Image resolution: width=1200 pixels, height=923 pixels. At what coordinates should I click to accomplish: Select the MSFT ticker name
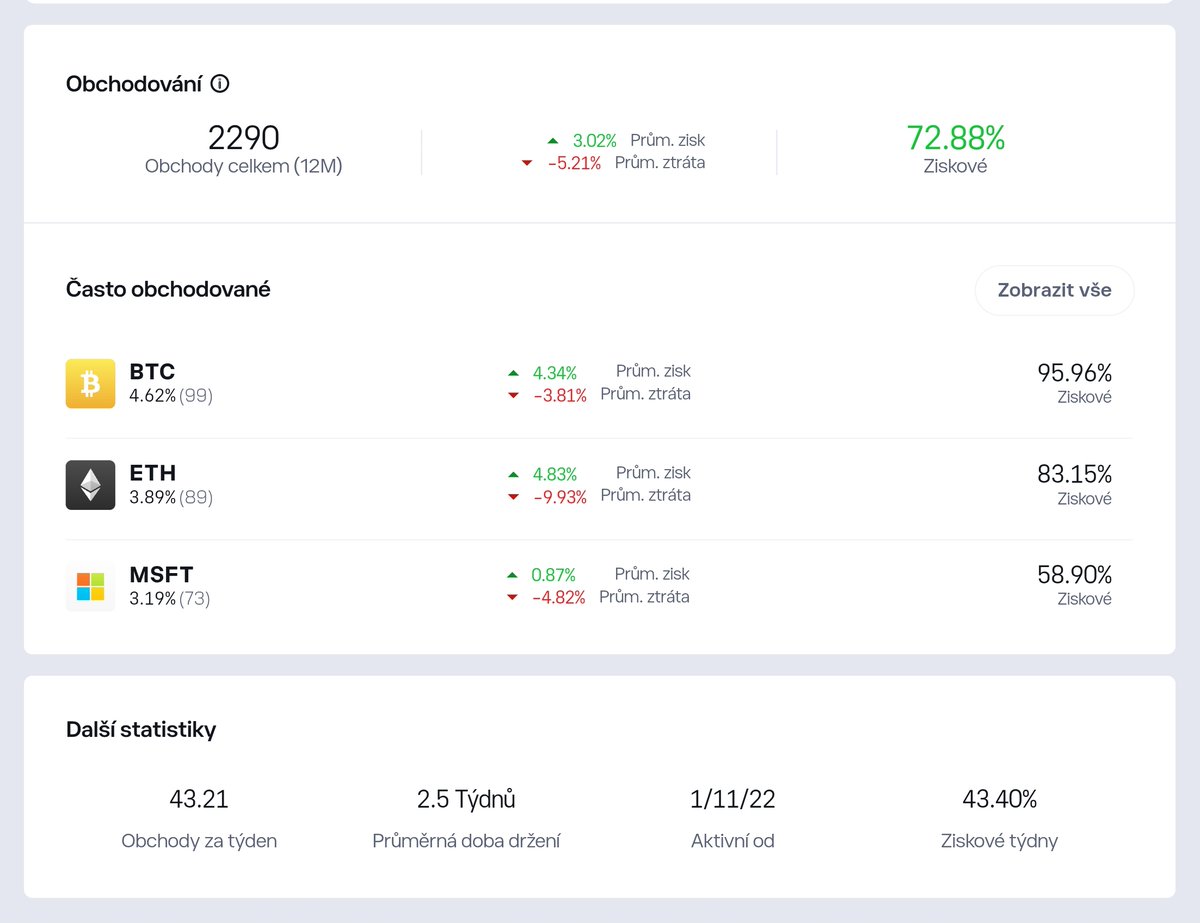(x=161, y=574)
